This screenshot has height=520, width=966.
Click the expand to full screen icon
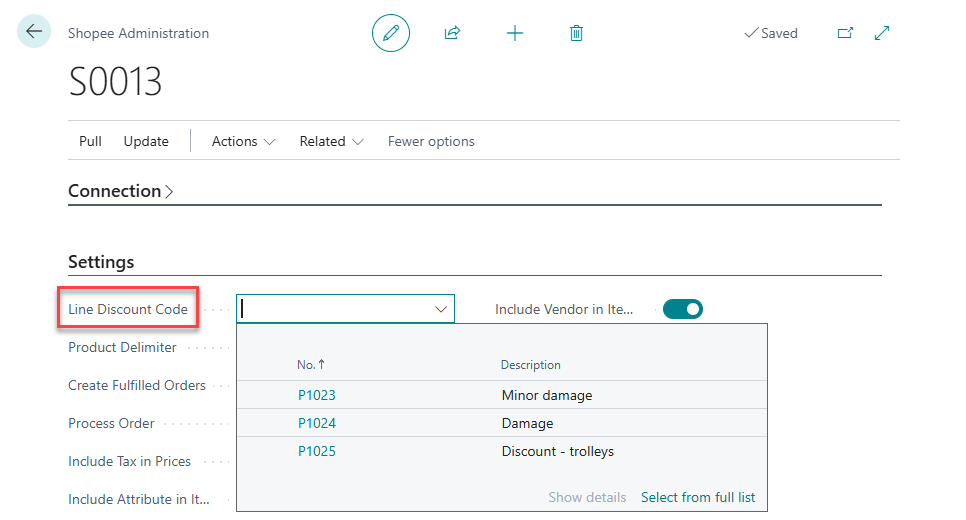click(882, 33)
